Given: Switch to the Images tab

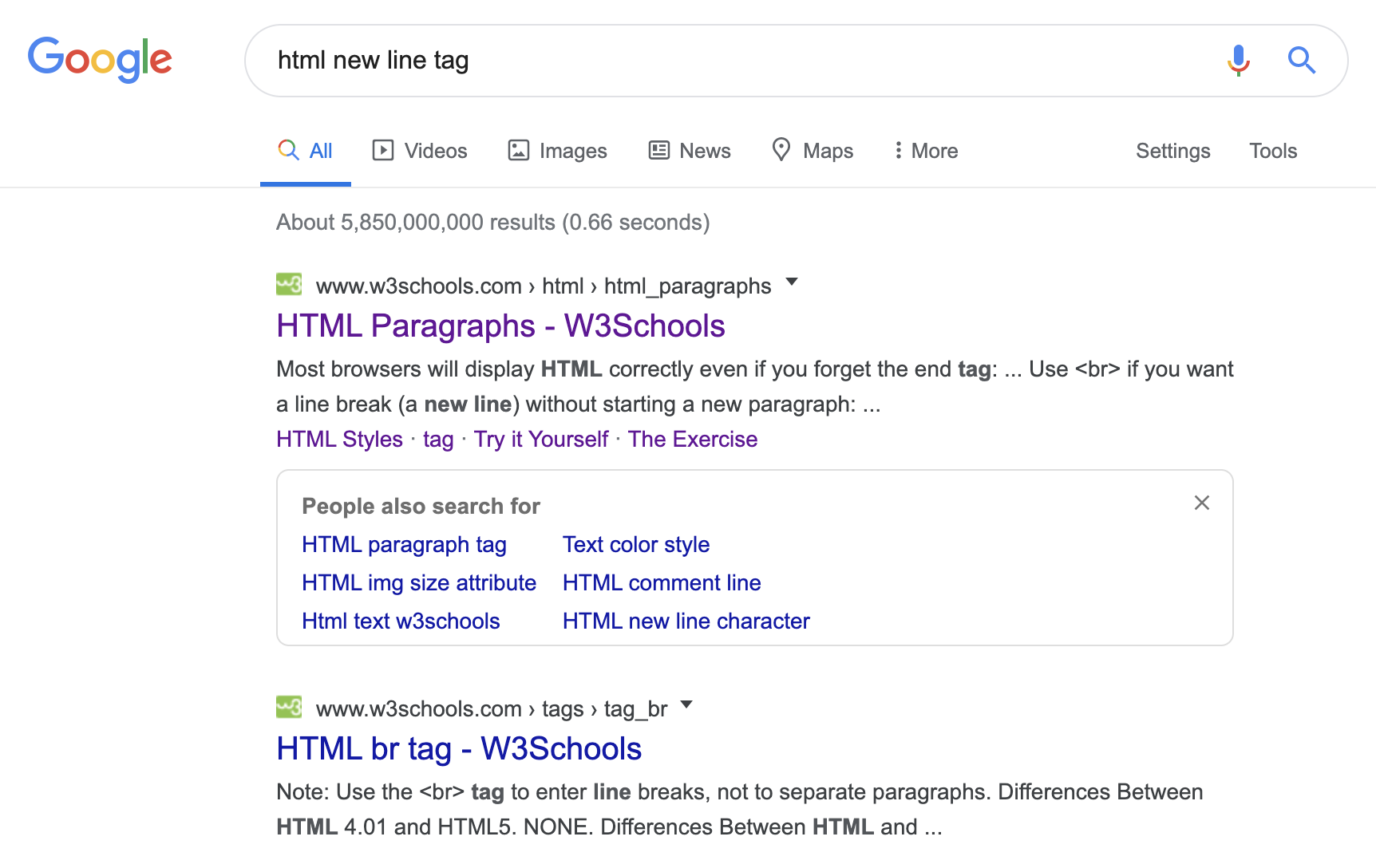Looking at the screenshot, I should (x=557, y=151).
